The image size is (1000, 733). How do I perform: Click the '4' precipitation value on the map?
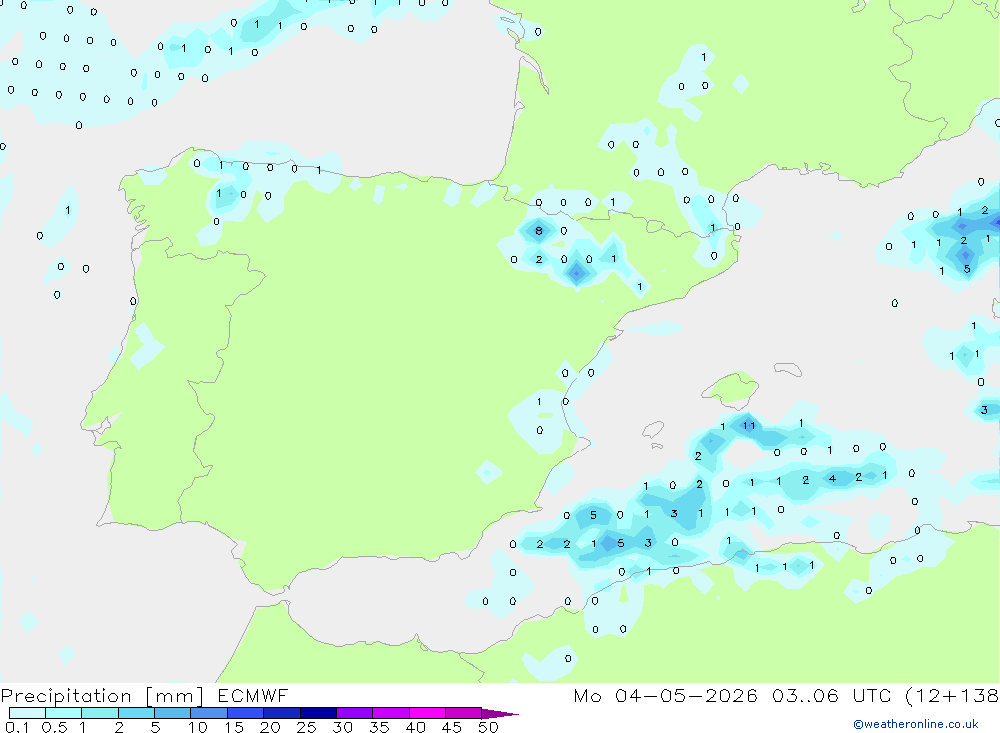click(832, 478)
